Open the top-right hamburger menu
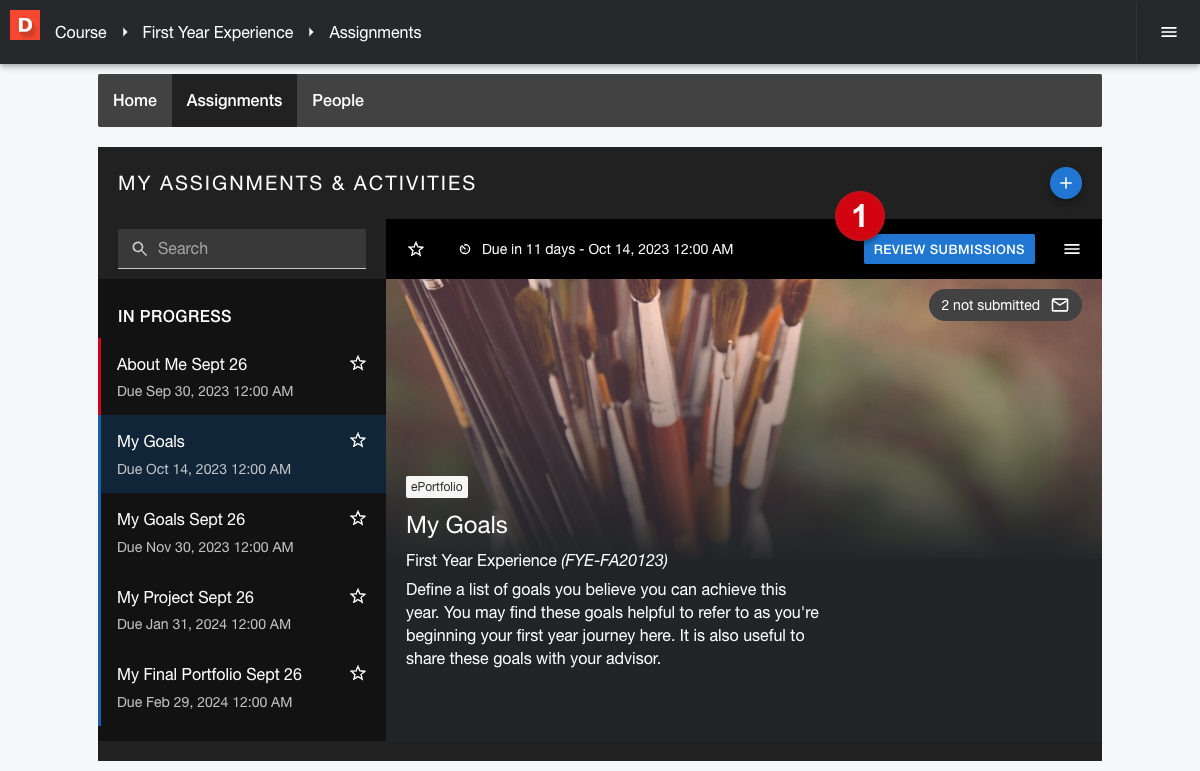Viewport: 1200px width, 771px height. coord(1168,32)
